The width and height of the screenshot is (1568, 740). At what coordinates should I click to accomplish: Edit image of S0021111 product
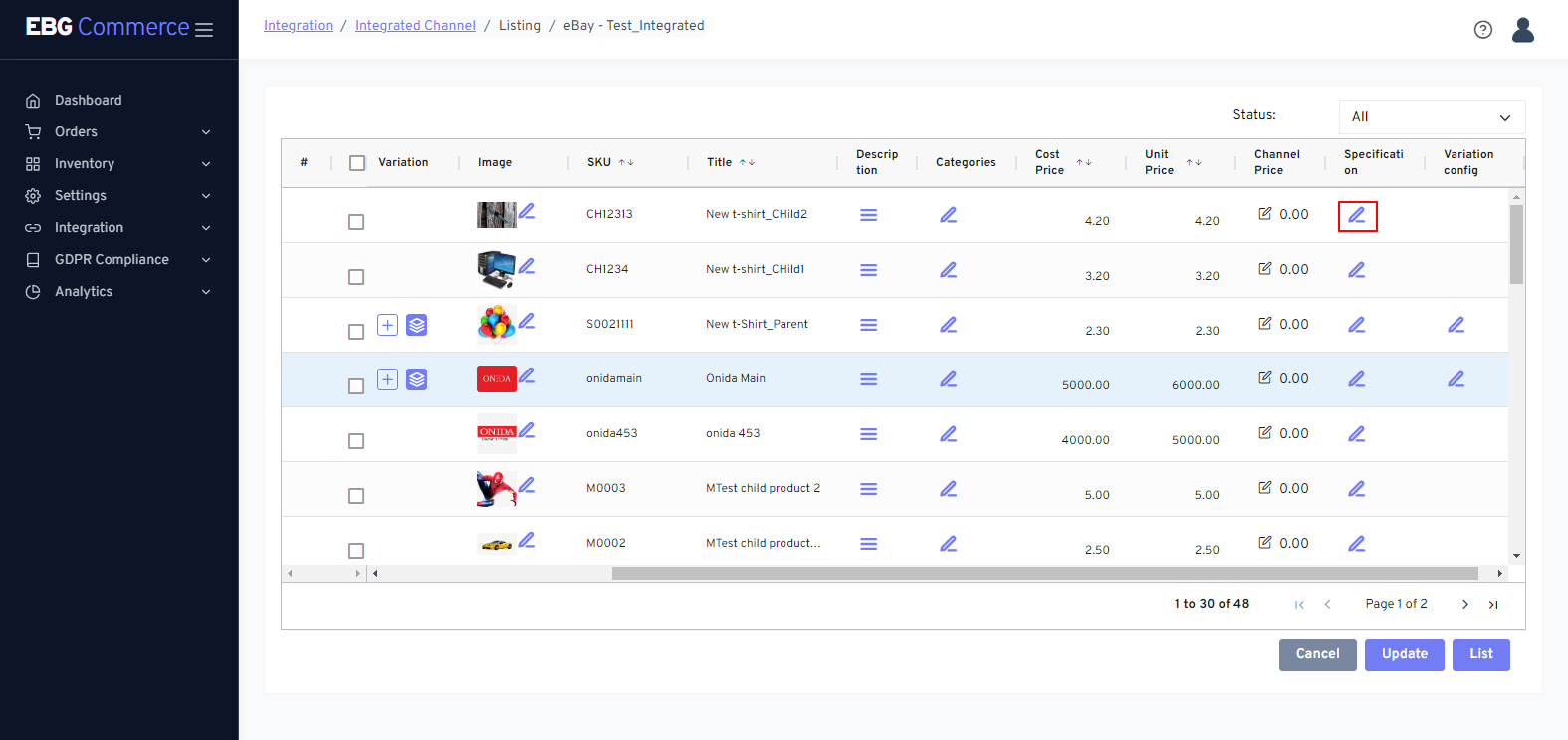(x=527, y=321)
